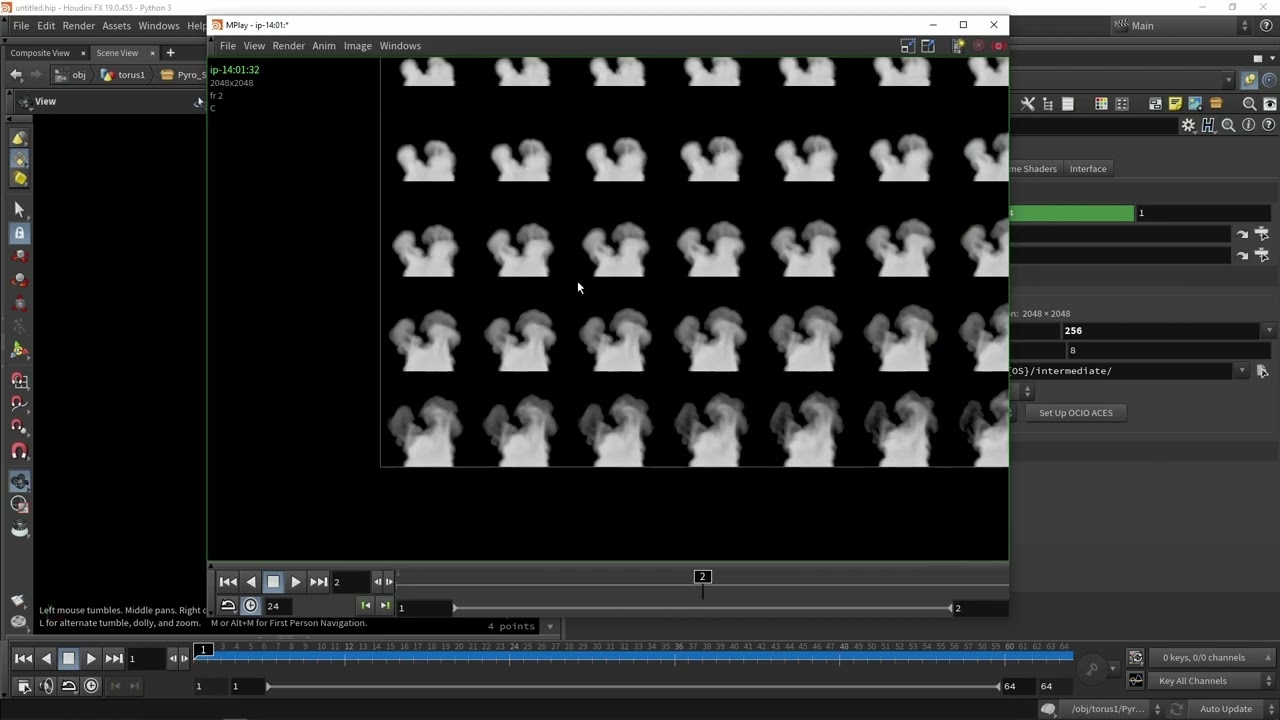Click MPlay current frame field
Viewport: 1280px width, 720px height.
pyautogui.click(x=350, y=582)
